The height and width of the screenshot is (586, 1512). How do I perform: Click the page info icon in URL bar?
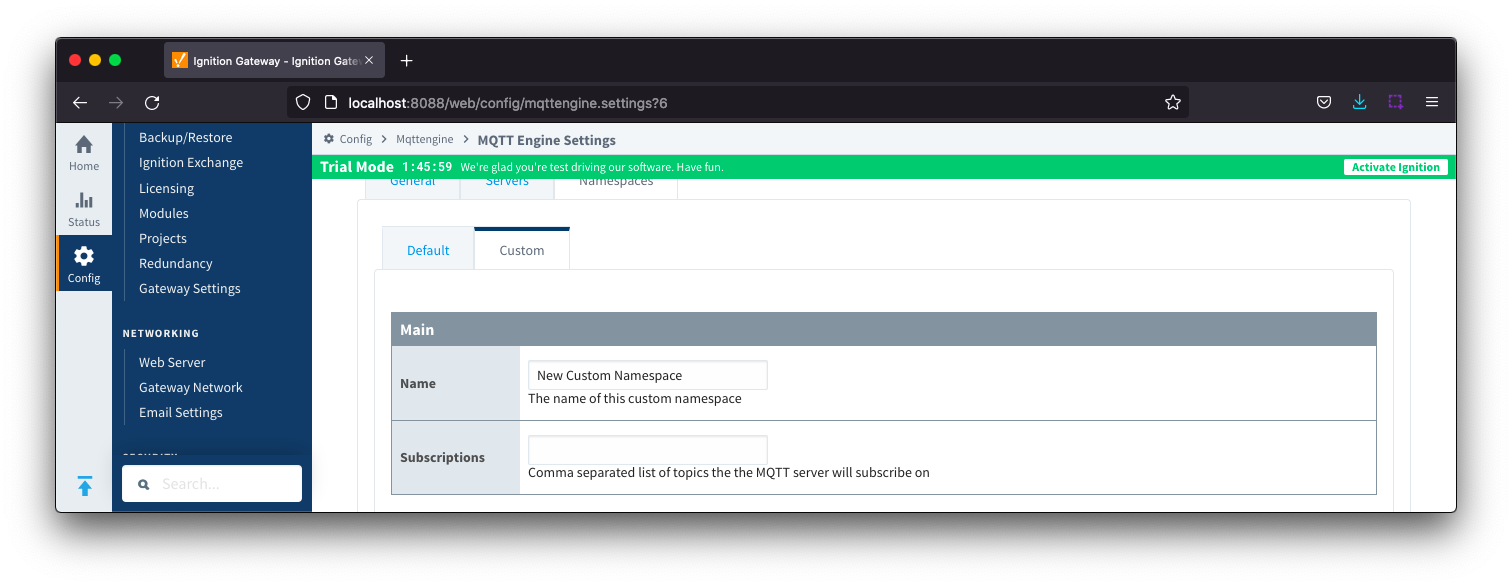click(331, 102)
